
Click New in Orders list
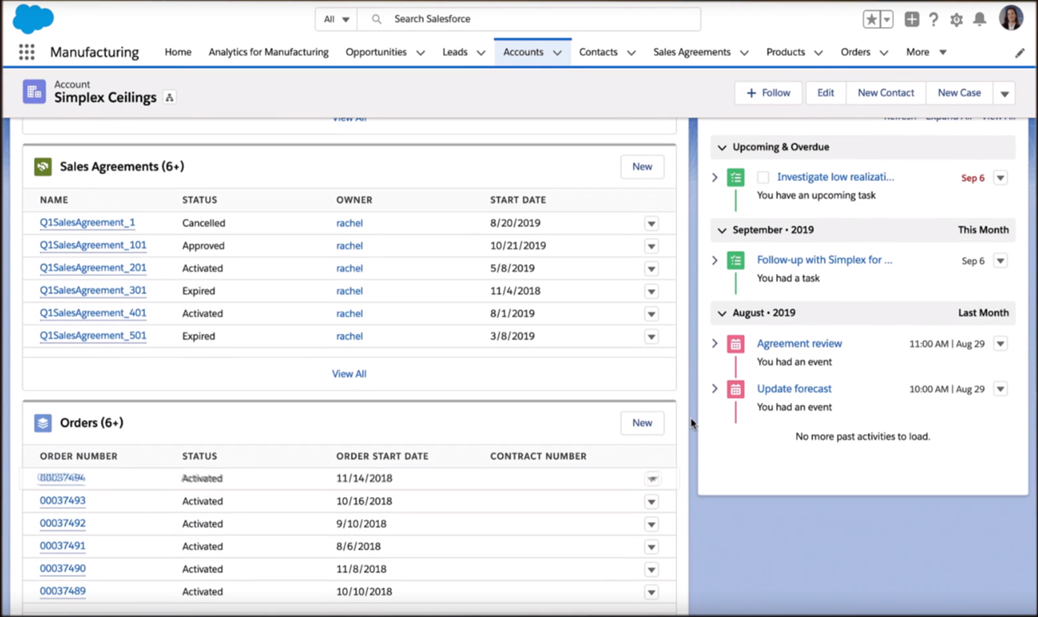[642, 423]
